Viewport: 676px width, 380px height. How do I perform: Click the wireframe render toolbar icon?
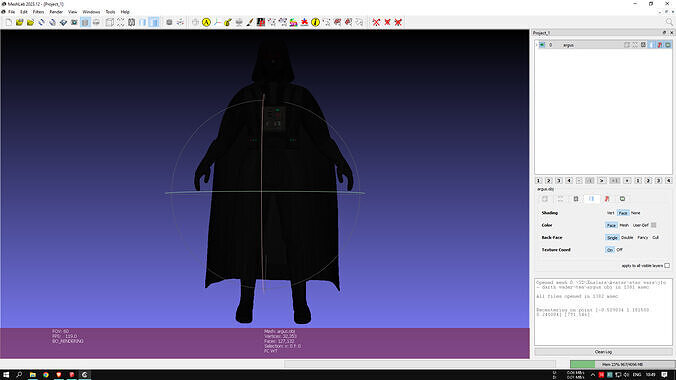(131, 22)
